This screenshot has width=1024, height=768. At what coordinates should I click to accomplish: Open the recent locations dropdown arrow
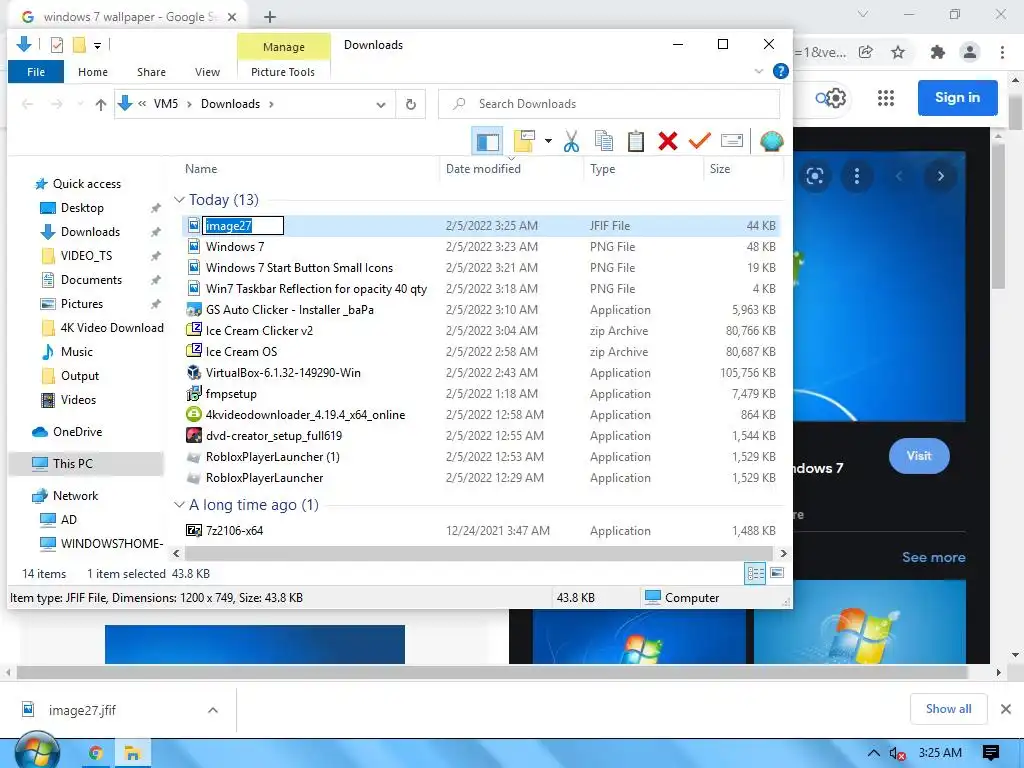click(80, 104)
